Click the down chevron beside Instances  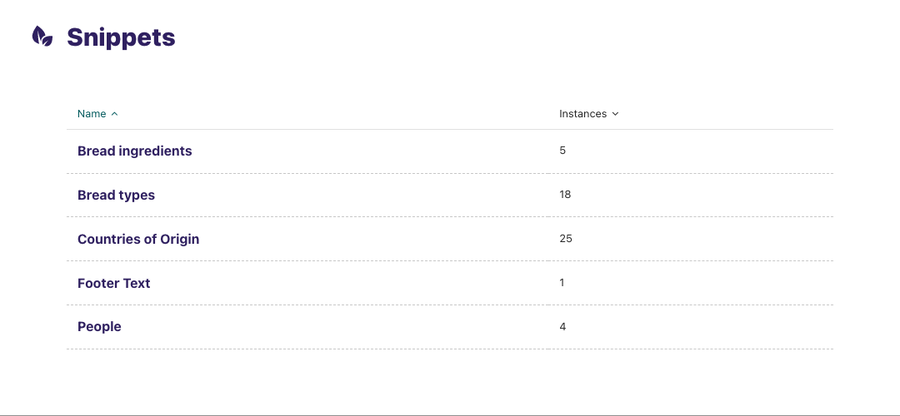[615, 114]
